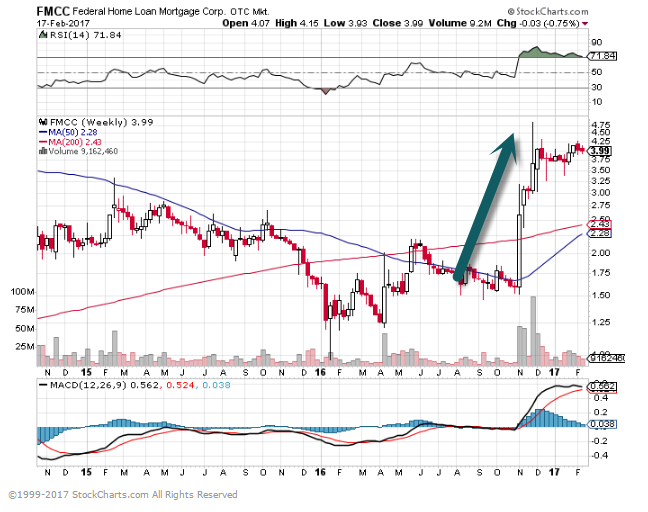Click the 0.038 histogram tag on MACD axis
Screen dimensions: 648x512
(603, 424)
